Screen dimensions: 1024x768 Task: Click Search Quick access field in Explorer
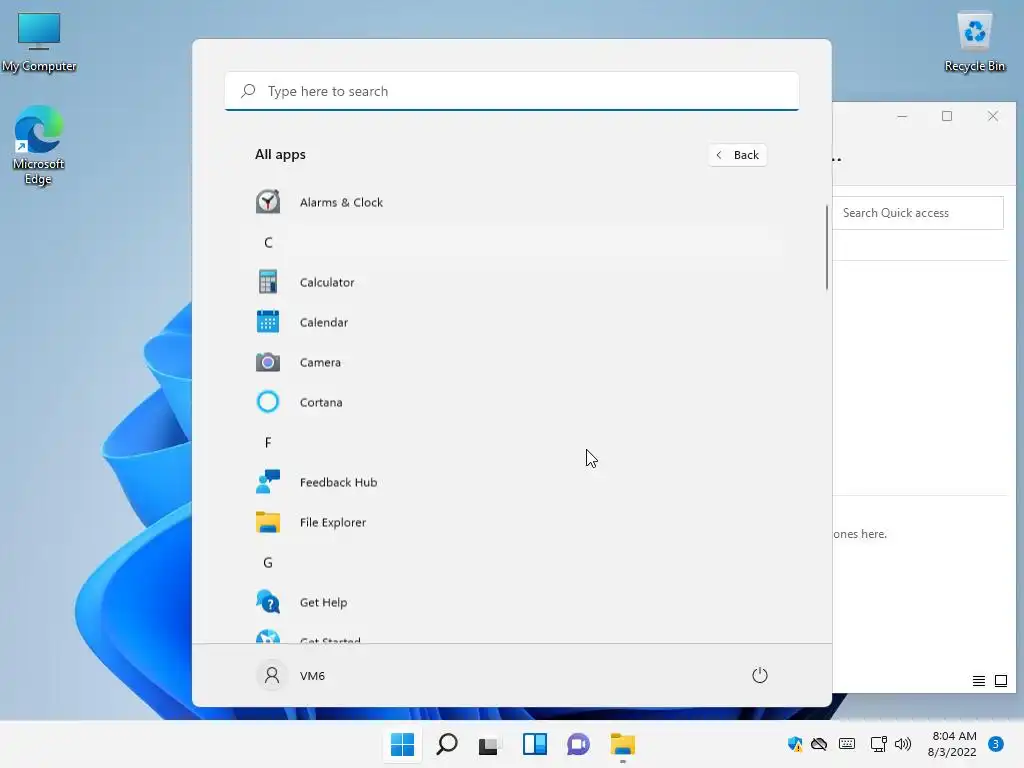[x=918, y=213]
